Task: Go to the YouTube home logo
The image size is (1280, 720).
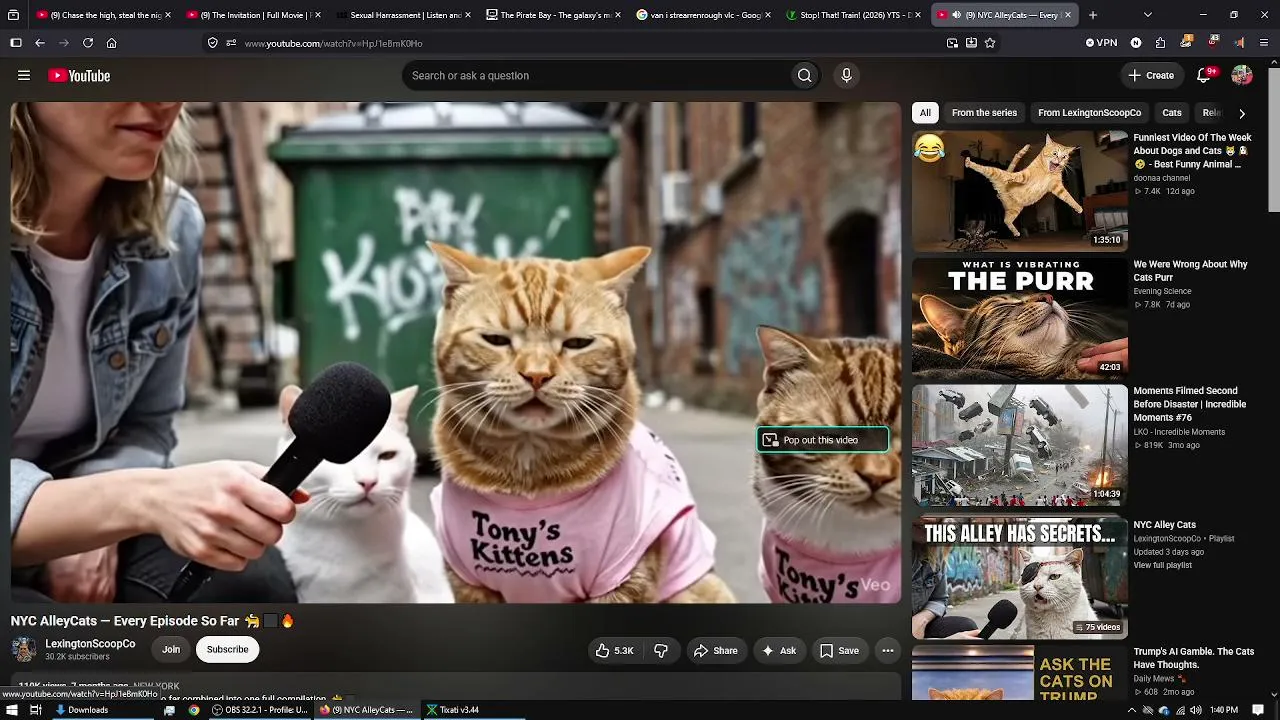Action: [79, 76]
